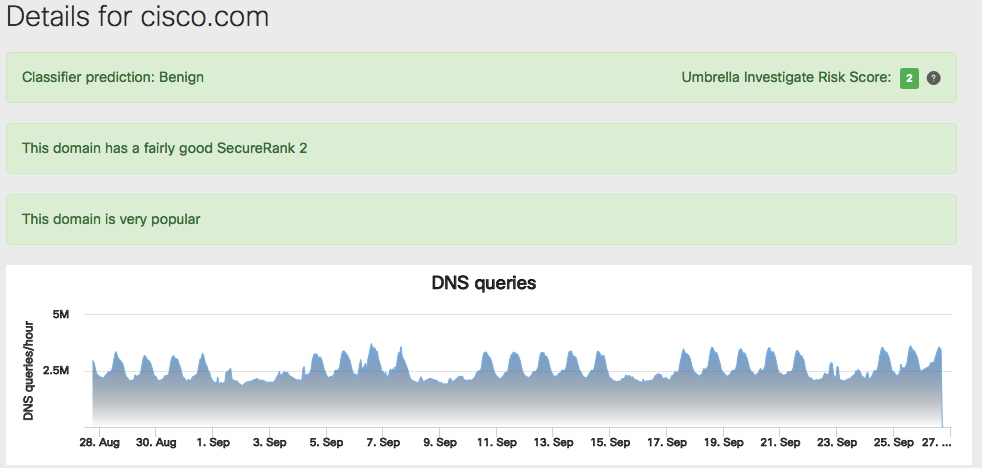Screen dimensions: 982x468
Task: Select the 7. Sep axis marker
Action: click(382, 442)
